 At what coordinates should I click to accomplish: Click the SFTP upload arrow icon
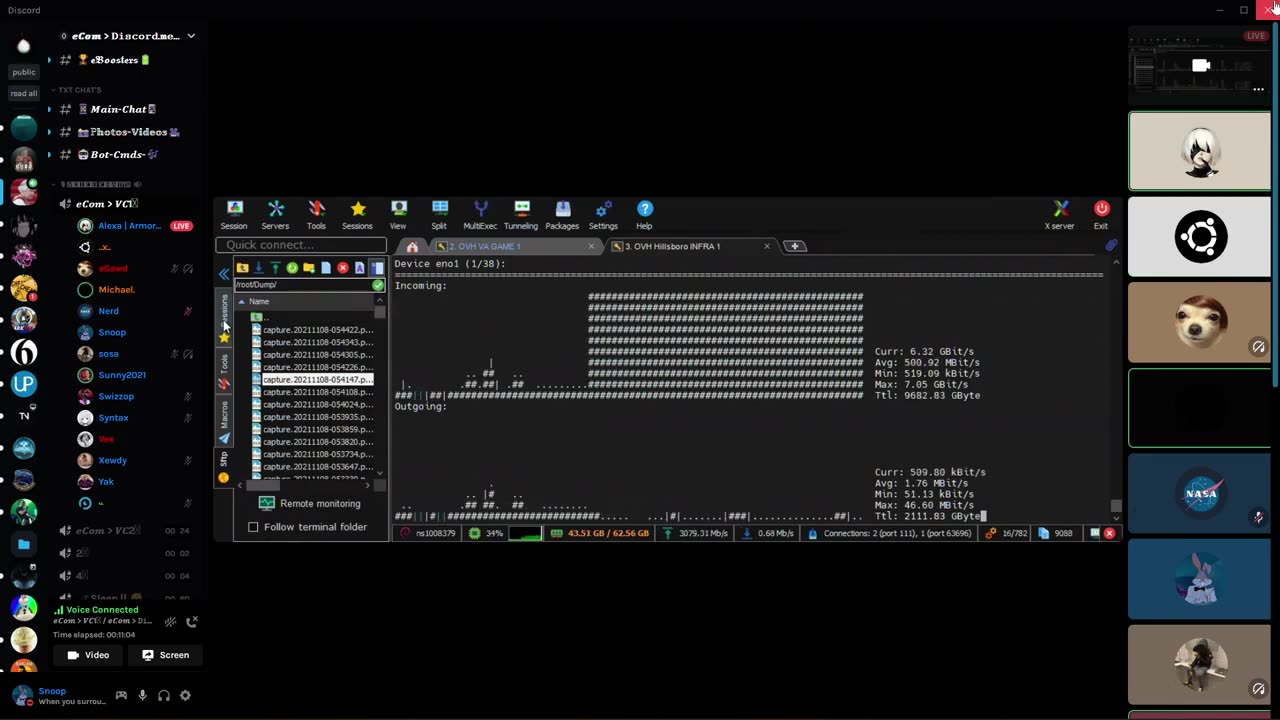pos(275,268)
